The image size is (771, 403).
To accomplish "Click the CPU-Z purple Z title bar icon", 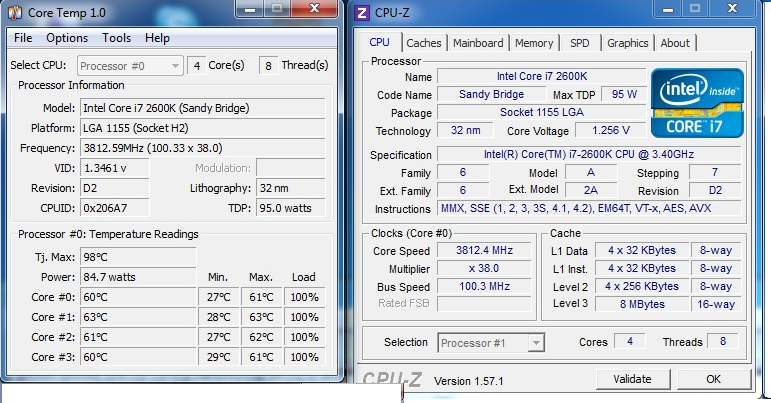I will (x=362, y=12).
